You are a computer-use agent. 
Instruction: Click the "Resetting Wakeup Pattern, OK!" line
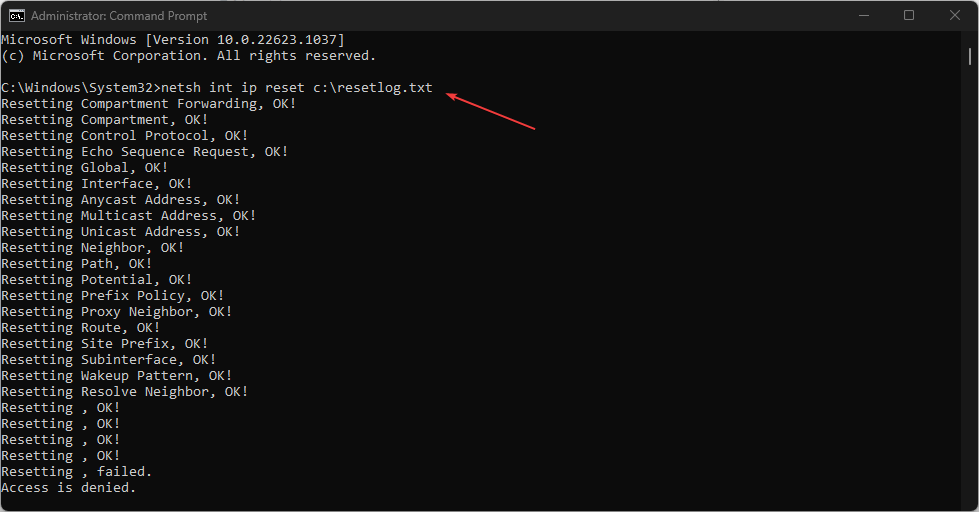116,376
